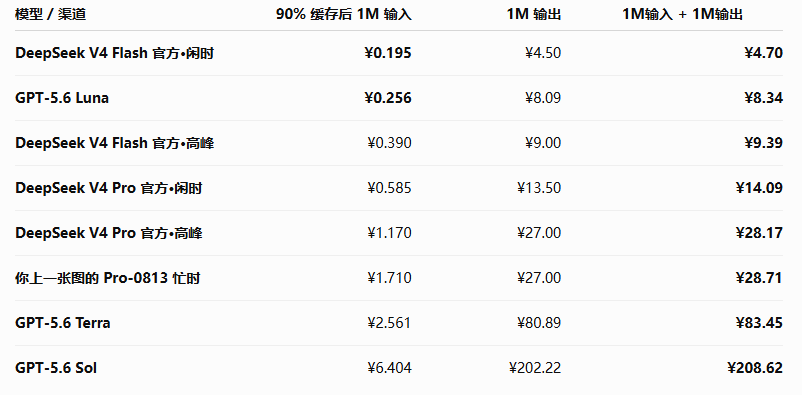Screen dimensions: 802x395
Task: Select DeepSeek V4 Pro 官方•高峰 row name
Action: (x=109, y=233)
